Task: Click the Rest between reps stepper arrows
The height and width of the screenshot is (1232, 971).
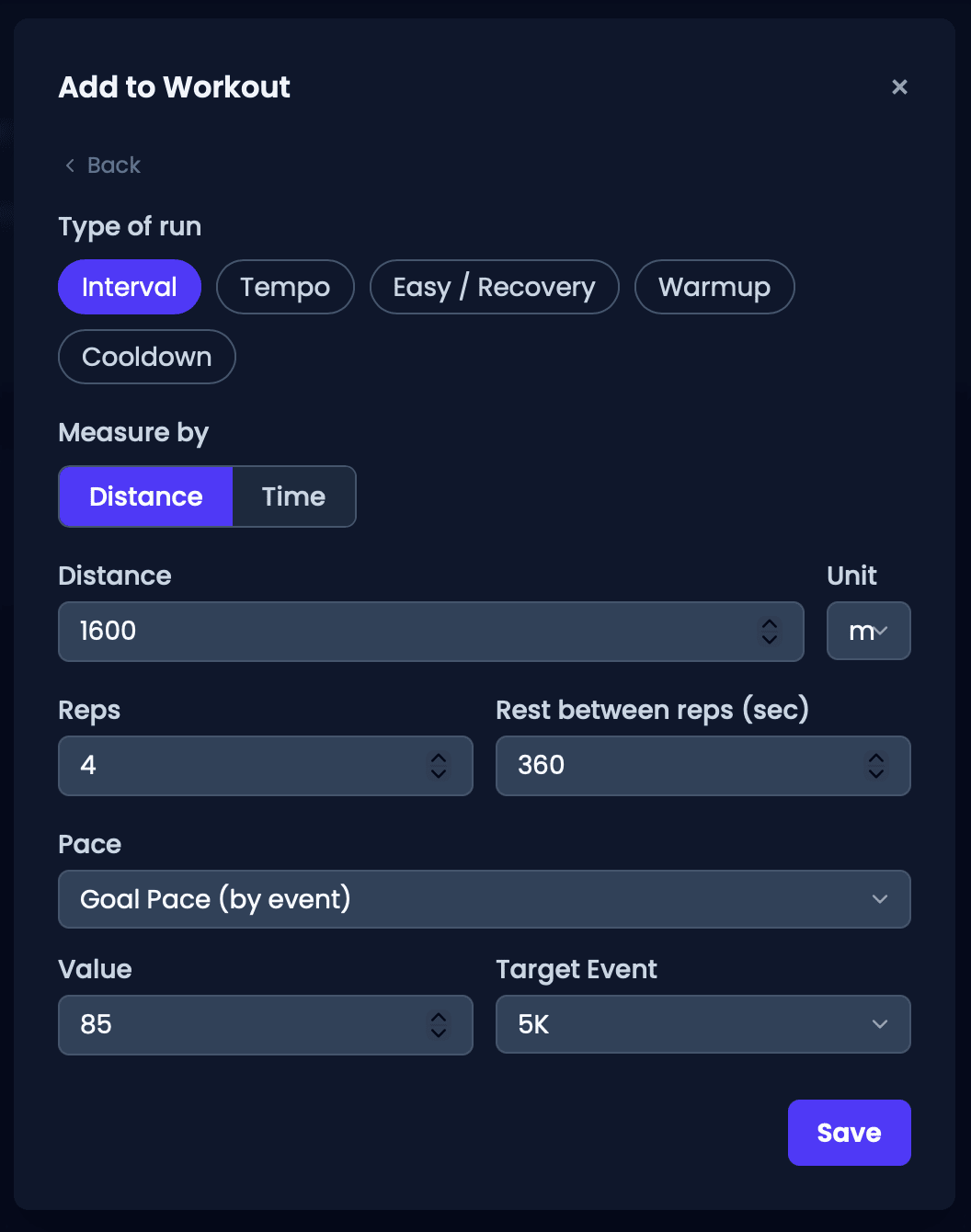Action: click(876, 765)
